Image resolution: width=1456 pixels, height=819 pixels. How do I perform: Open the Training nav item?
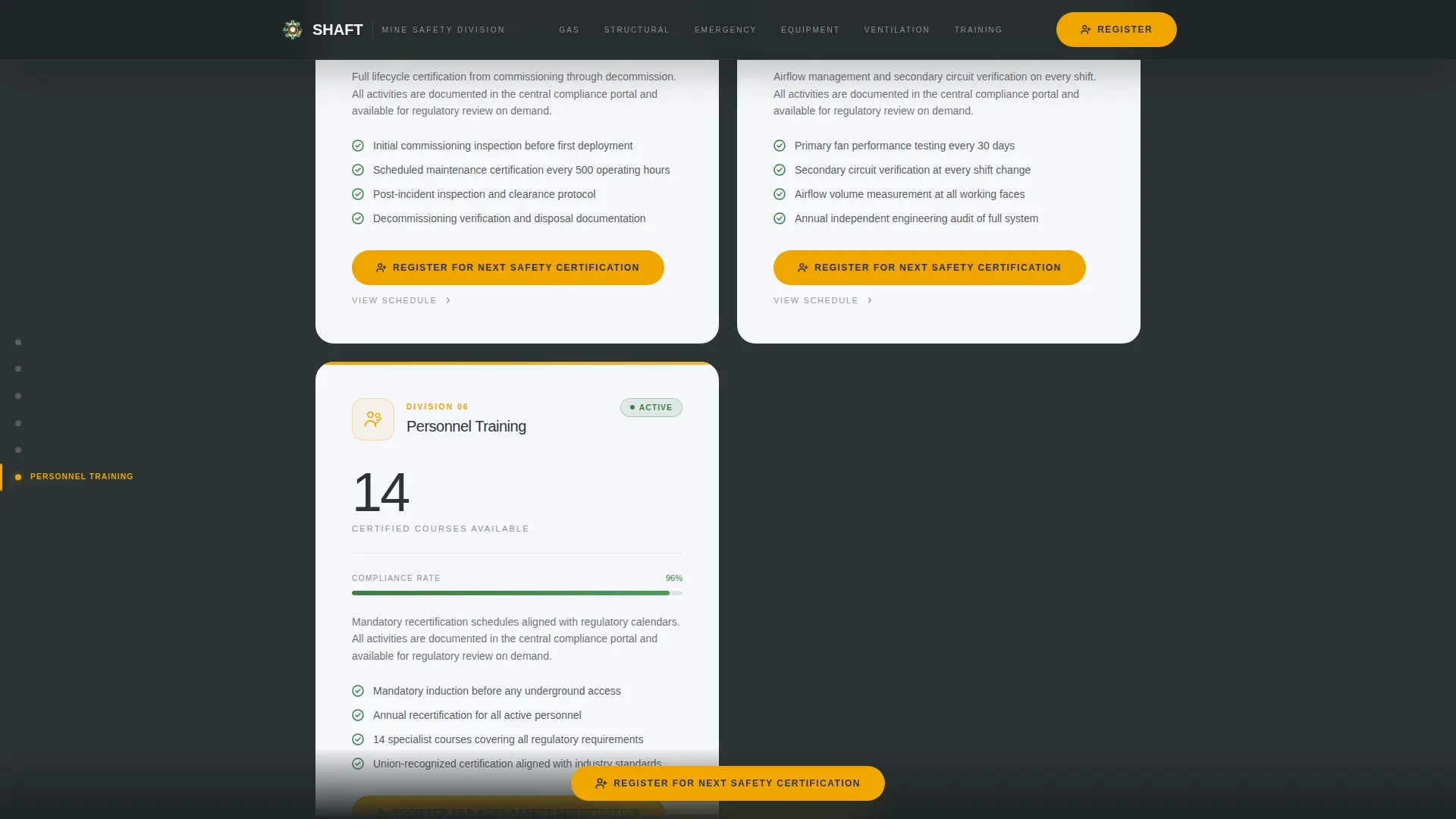pyautogui.click(x=978, y=30)
